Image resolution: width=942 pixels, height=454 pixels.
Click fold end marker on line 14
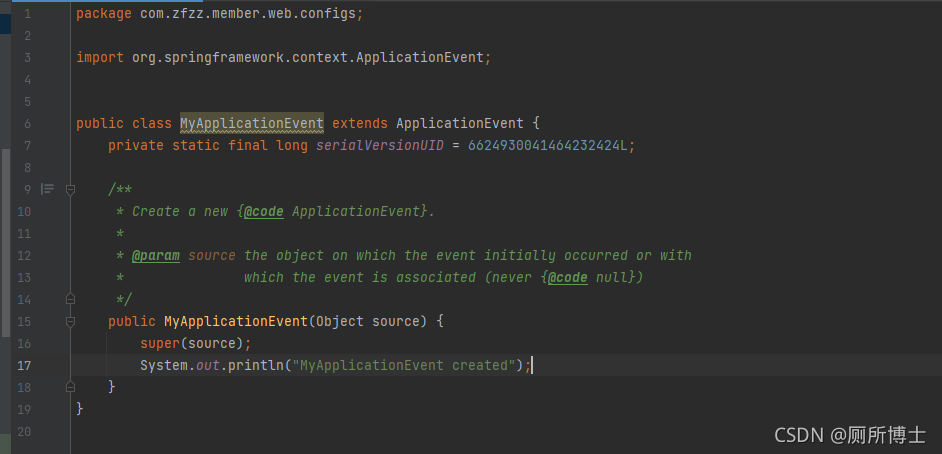click(x=70, y=299)
